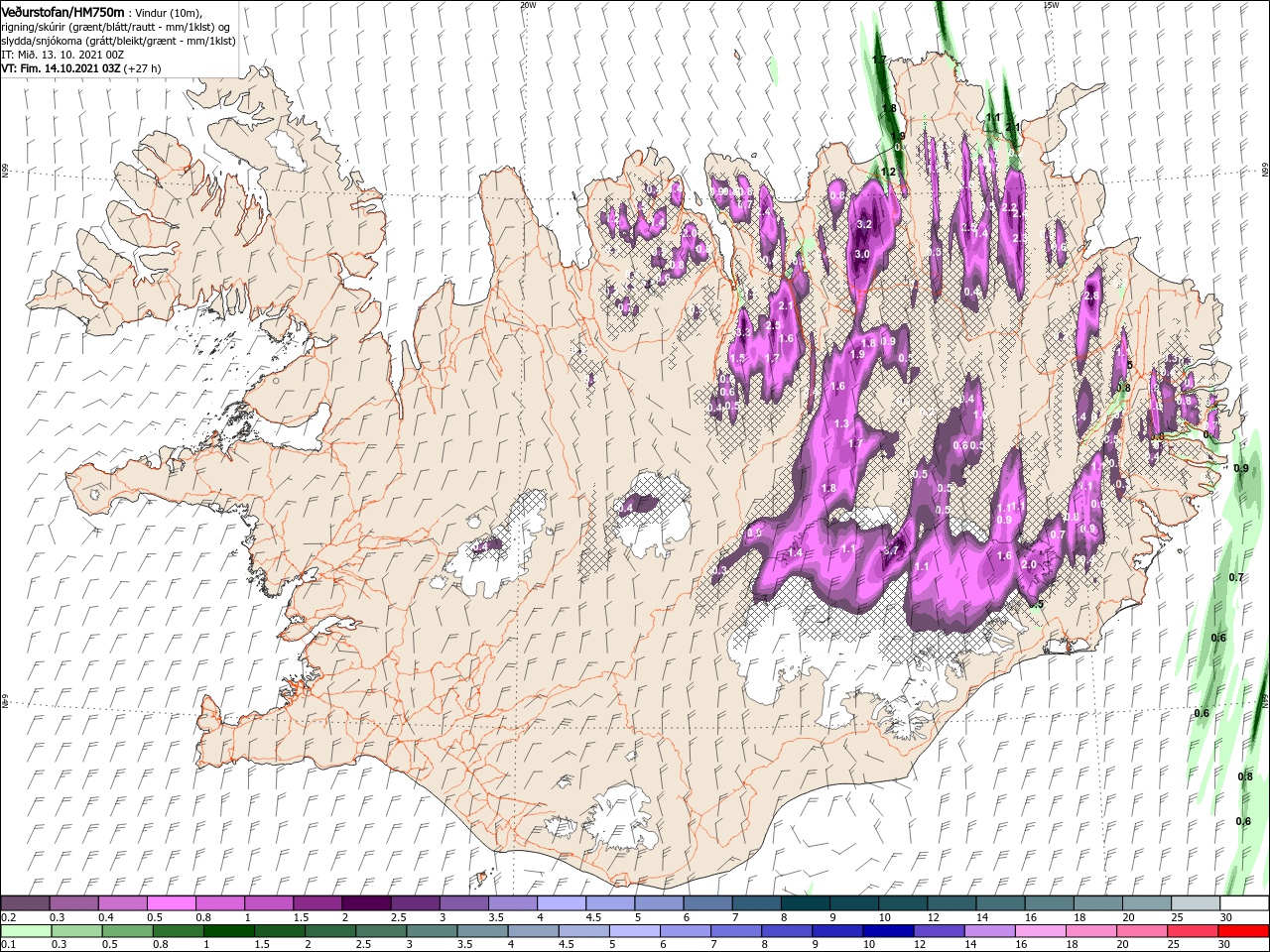Click the darkest purple snow swatch between 2 and 2.5
Viewport: 1270px width, 952px height.
(x=366, y=903)
